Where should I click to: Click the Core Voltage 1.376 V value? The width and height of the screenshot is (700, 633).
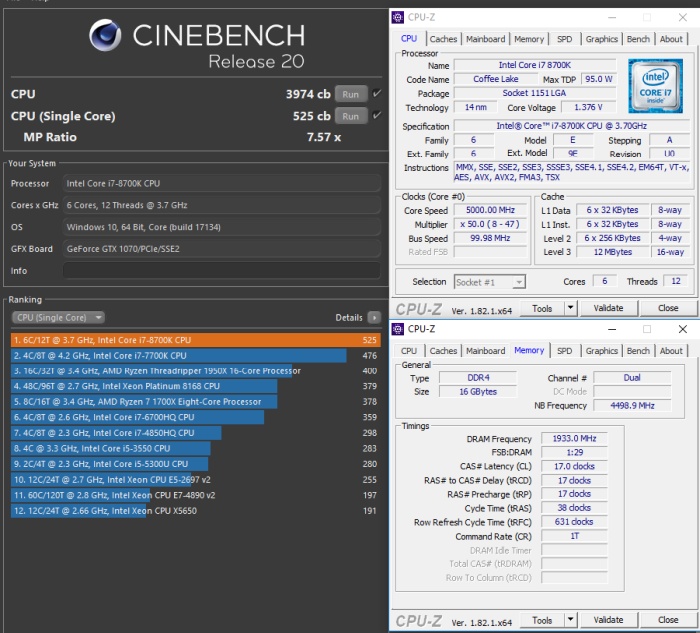[588, 107]
